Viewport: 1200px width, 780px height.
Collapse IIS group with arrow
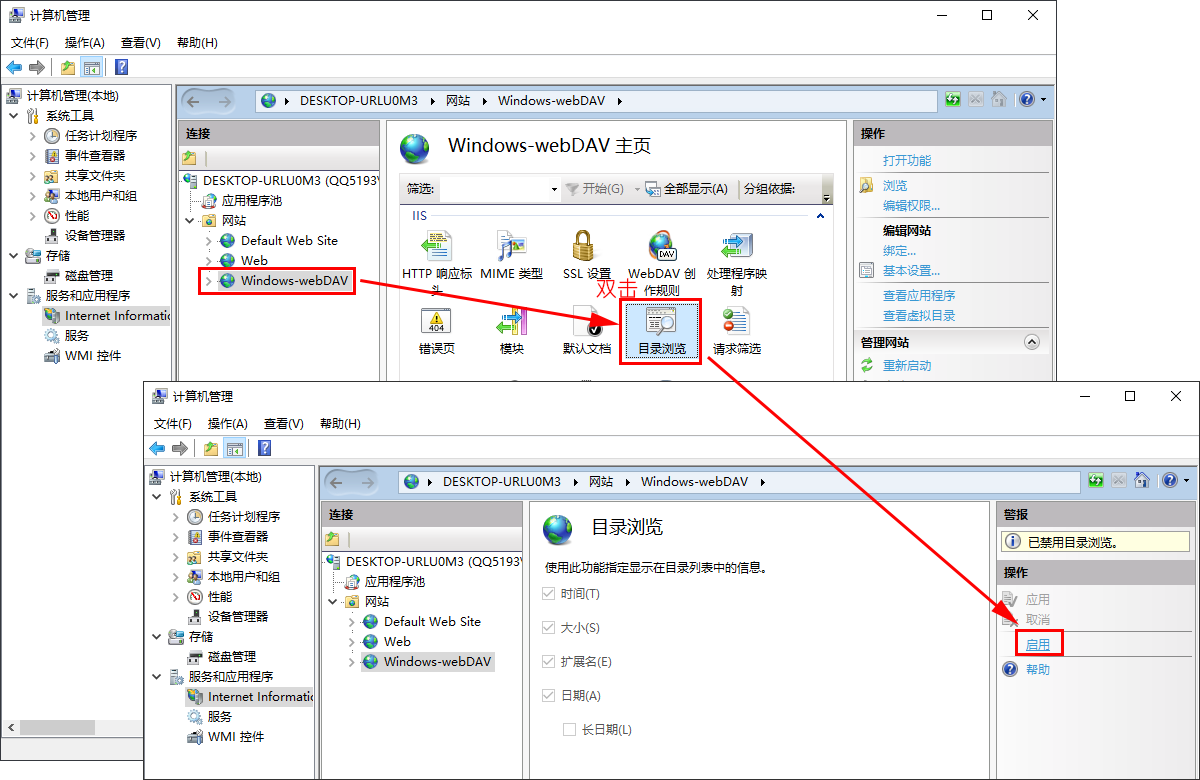[x=820, y=215]
